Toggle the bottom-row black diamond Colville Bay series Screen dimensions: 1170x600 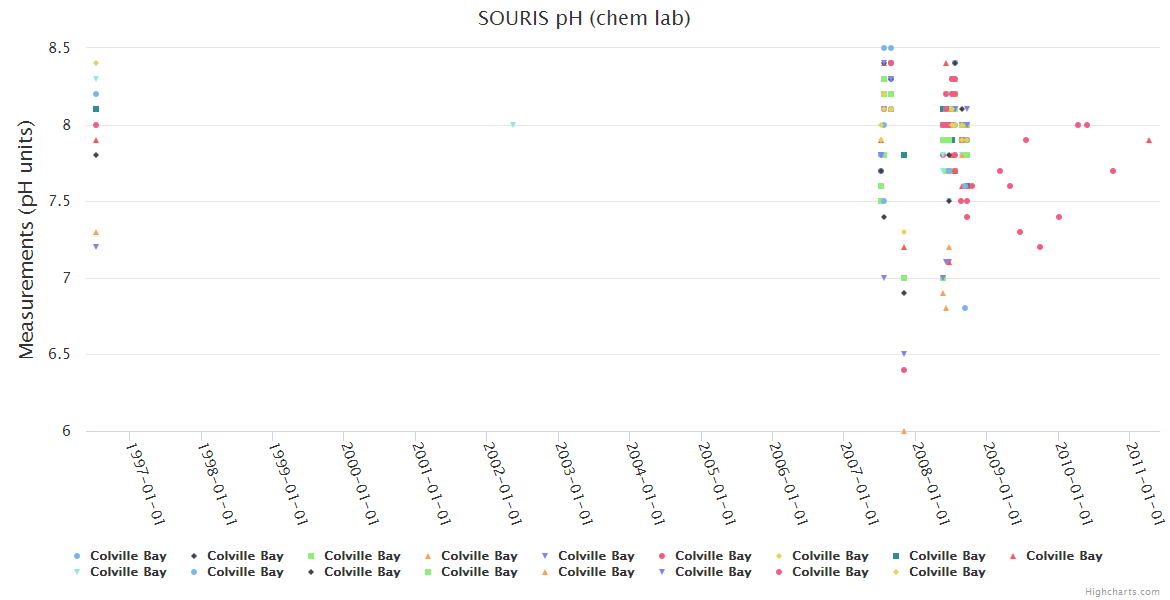[361, 572]
